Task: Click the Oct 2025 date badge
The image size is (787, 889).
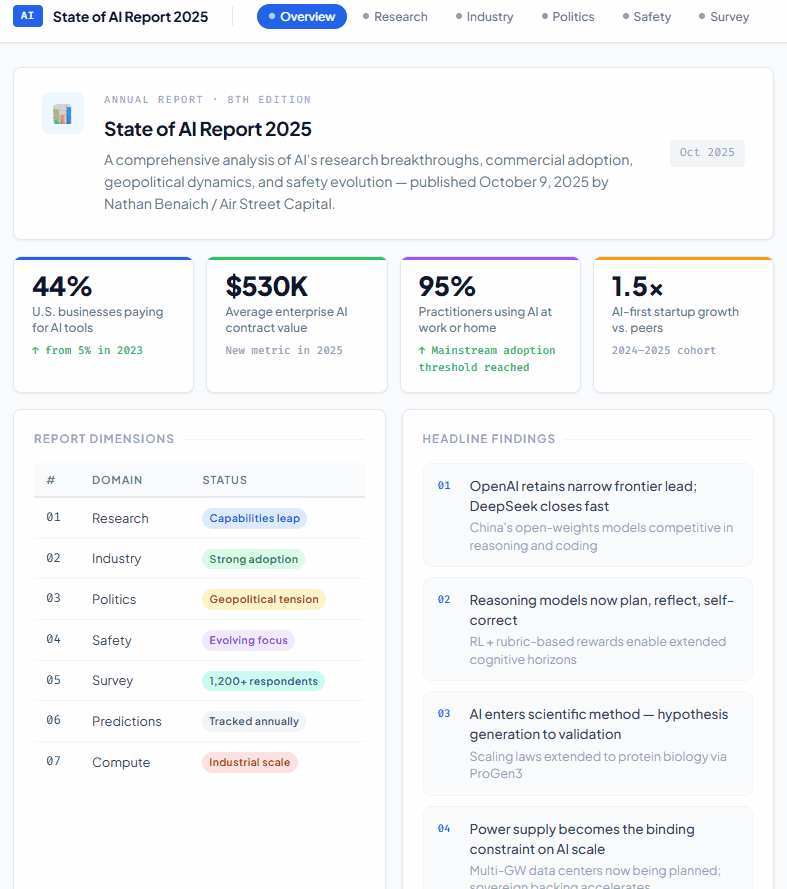Action: [x=707, y=153]
